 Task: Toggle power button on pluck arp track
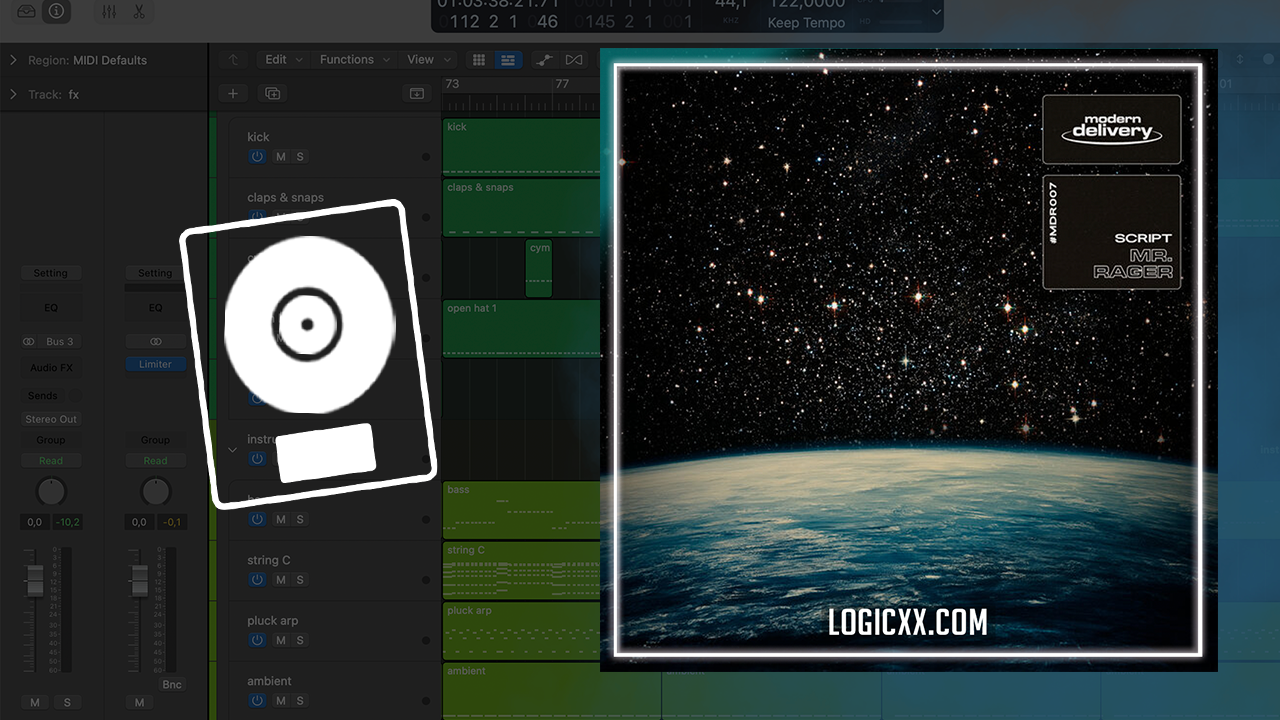point(257,640)
